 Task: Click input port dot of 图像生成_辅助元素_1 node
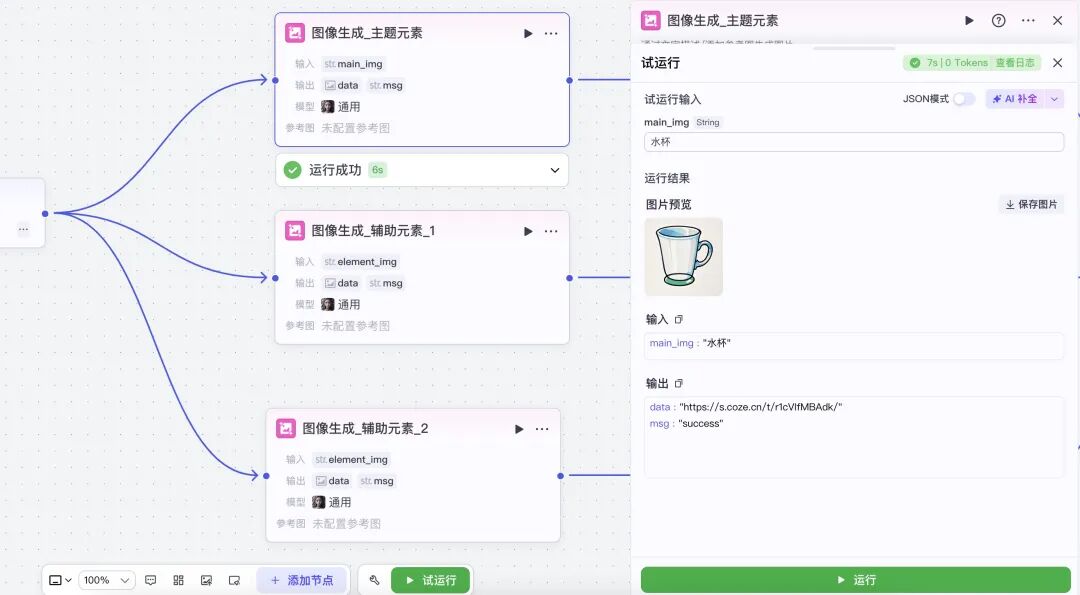[x=276, y=278]
